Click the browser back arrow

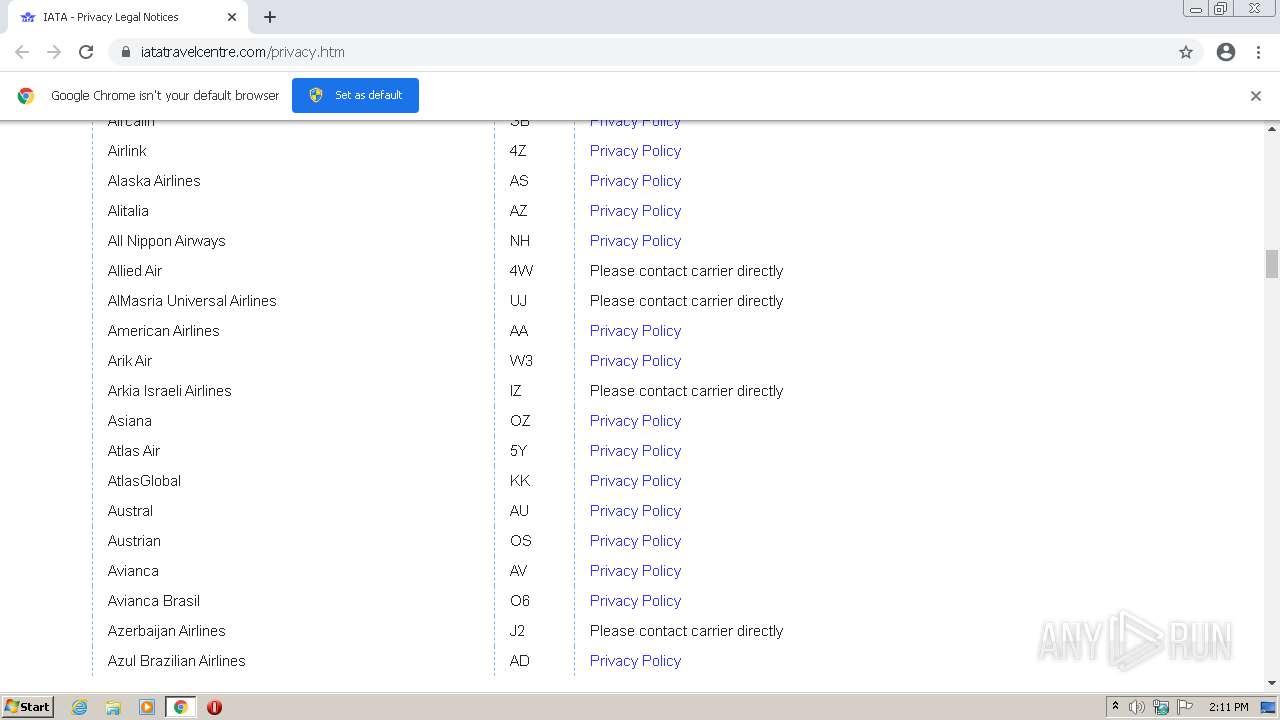[22, 52]
